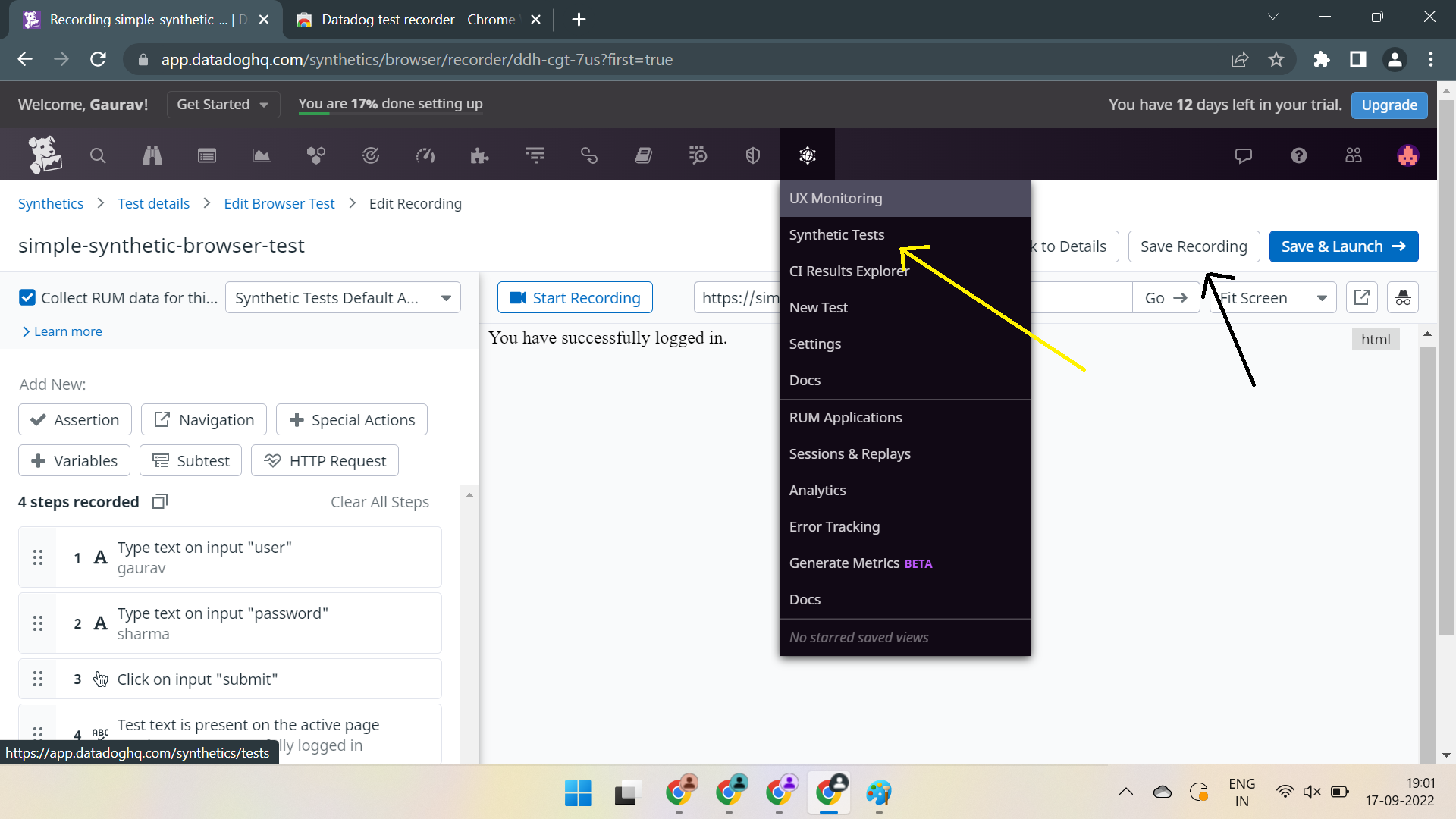The image size is (1456, 819).
Task: Open the APM trace bars icon
Action: pos(535,155)
